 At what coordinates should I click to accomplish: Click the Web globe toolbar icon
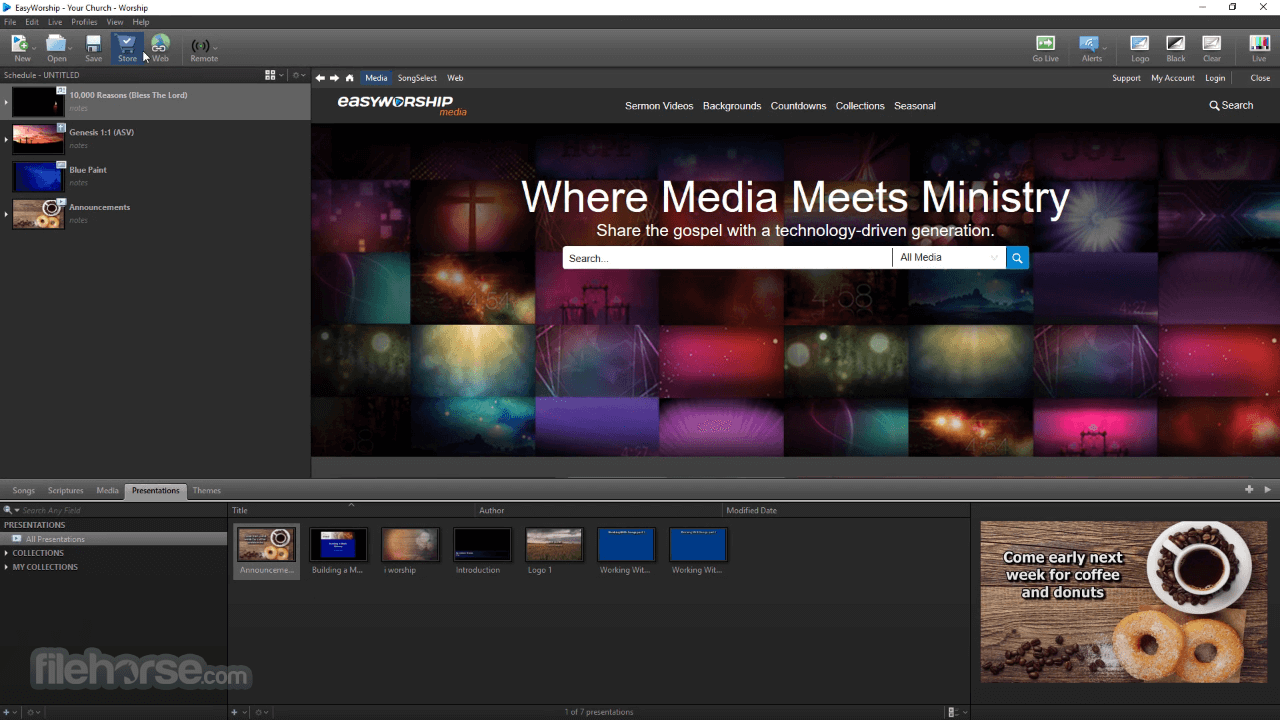pyautogui.click(x=160, y=44)
